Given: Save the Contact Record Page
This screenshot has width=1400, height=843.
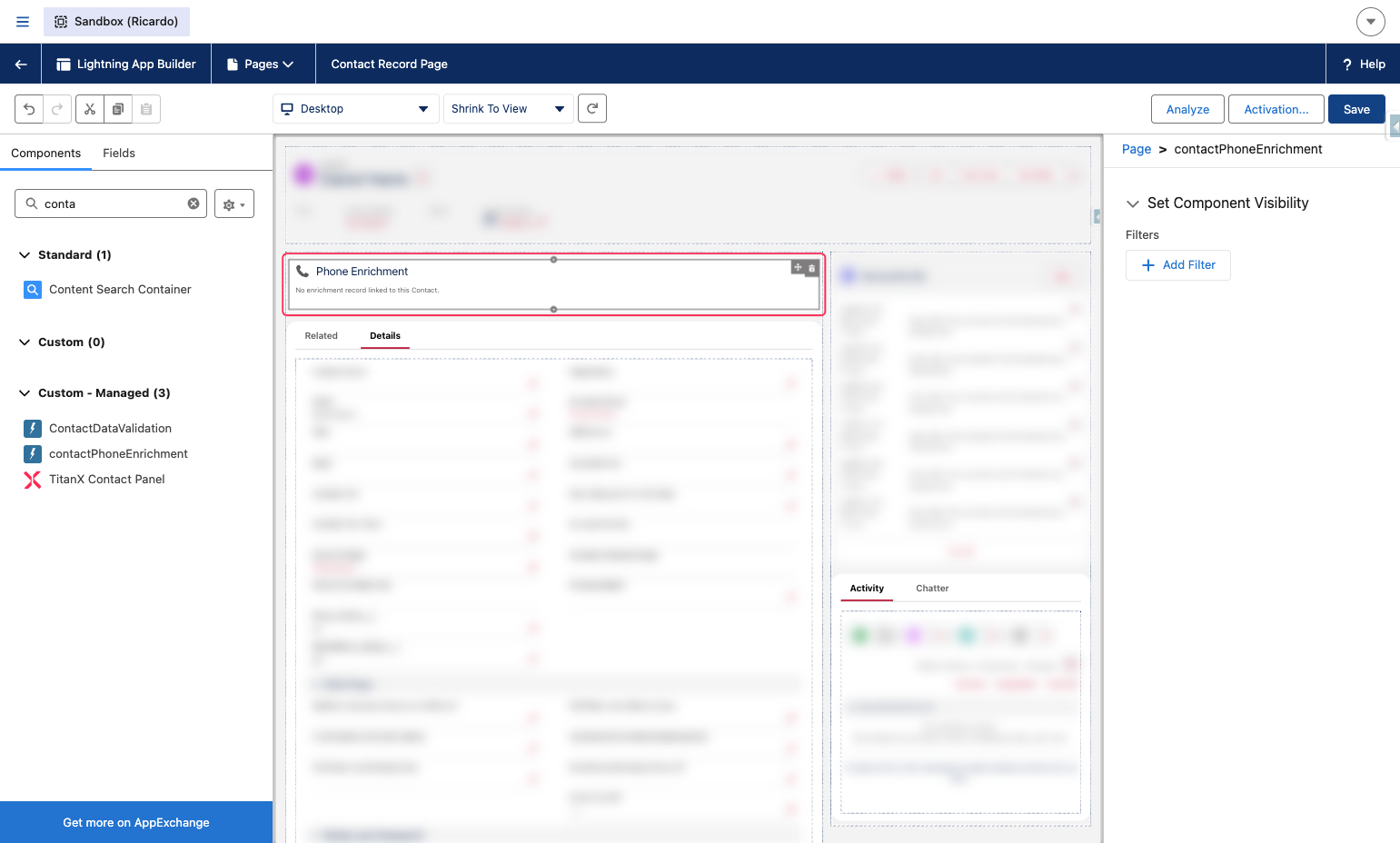Looking at the screenshot, I should coord(1356,109).
